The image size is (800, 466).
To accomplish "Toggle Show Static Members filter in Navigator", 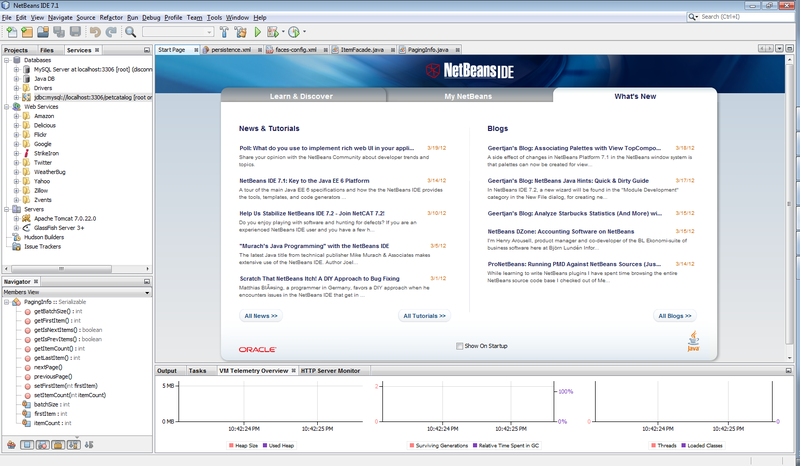I will (43, 445).
